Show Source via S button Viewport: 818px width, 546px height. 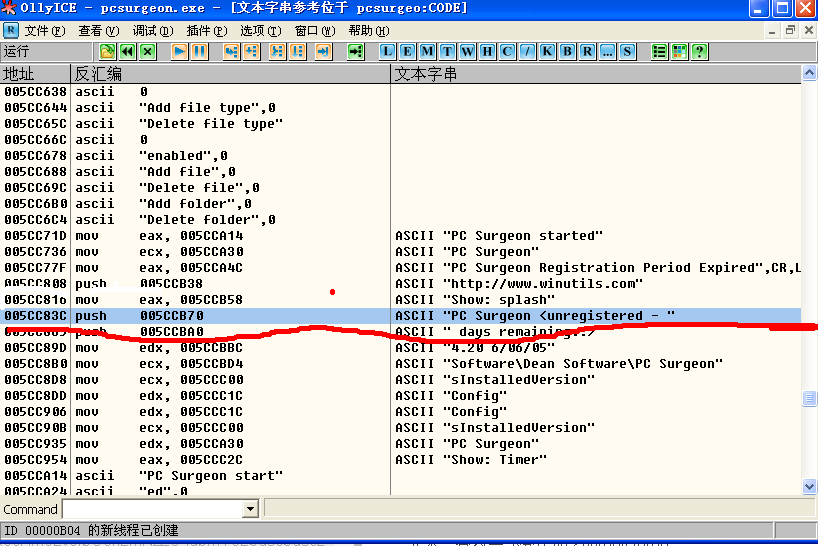point(627,52)
